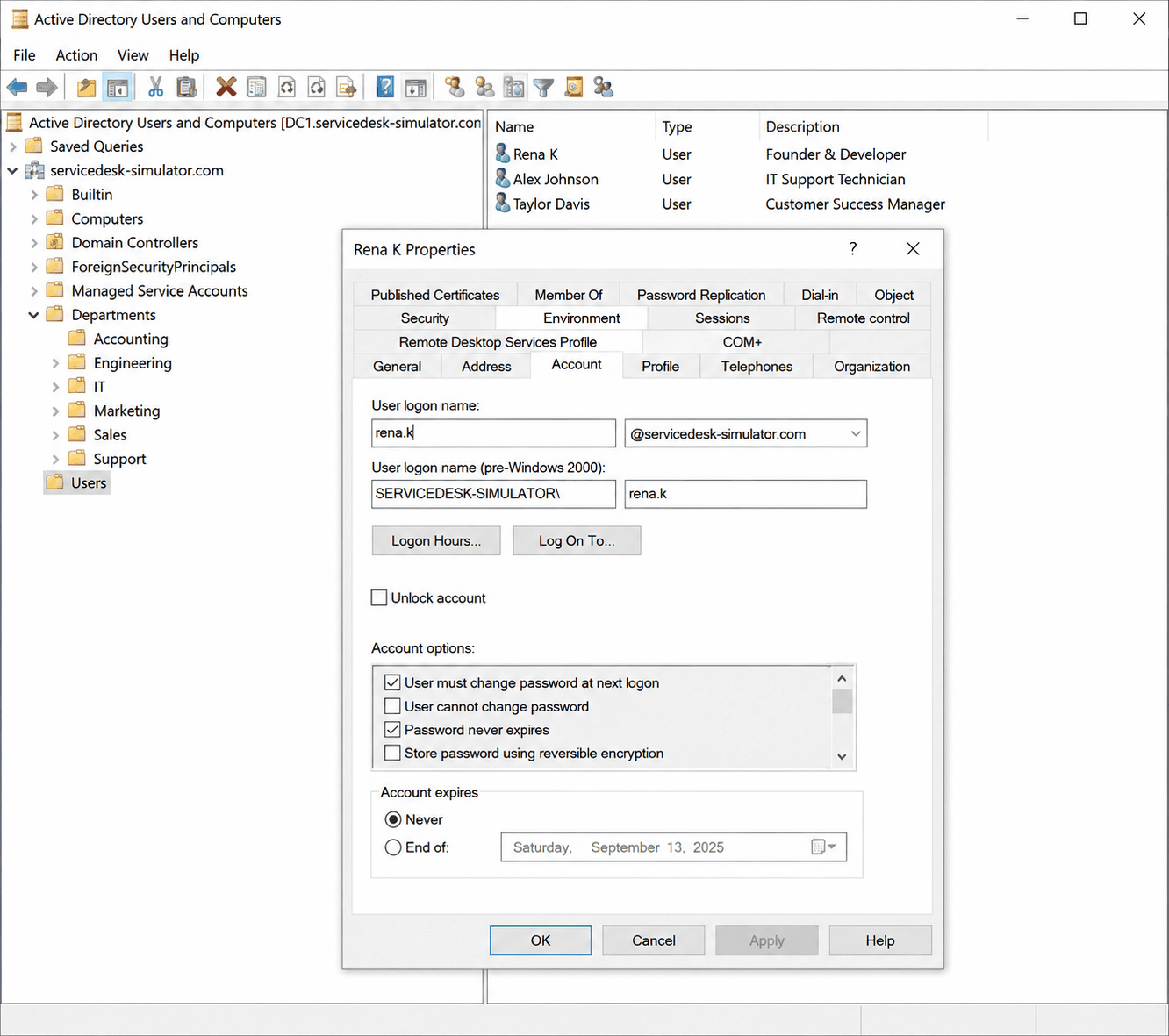The image size is (1169, 1036).
Task: Expand the Marketing OU
Action: (x=56, y=411)
